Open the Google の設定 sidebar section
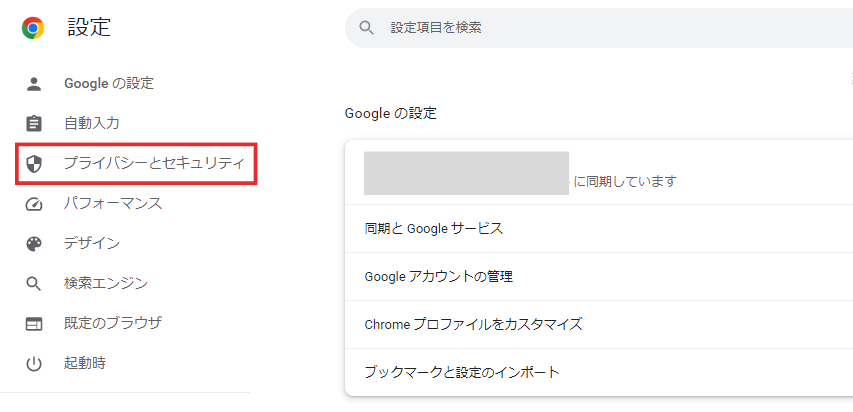The image size is (853, 412). (109, 83)
